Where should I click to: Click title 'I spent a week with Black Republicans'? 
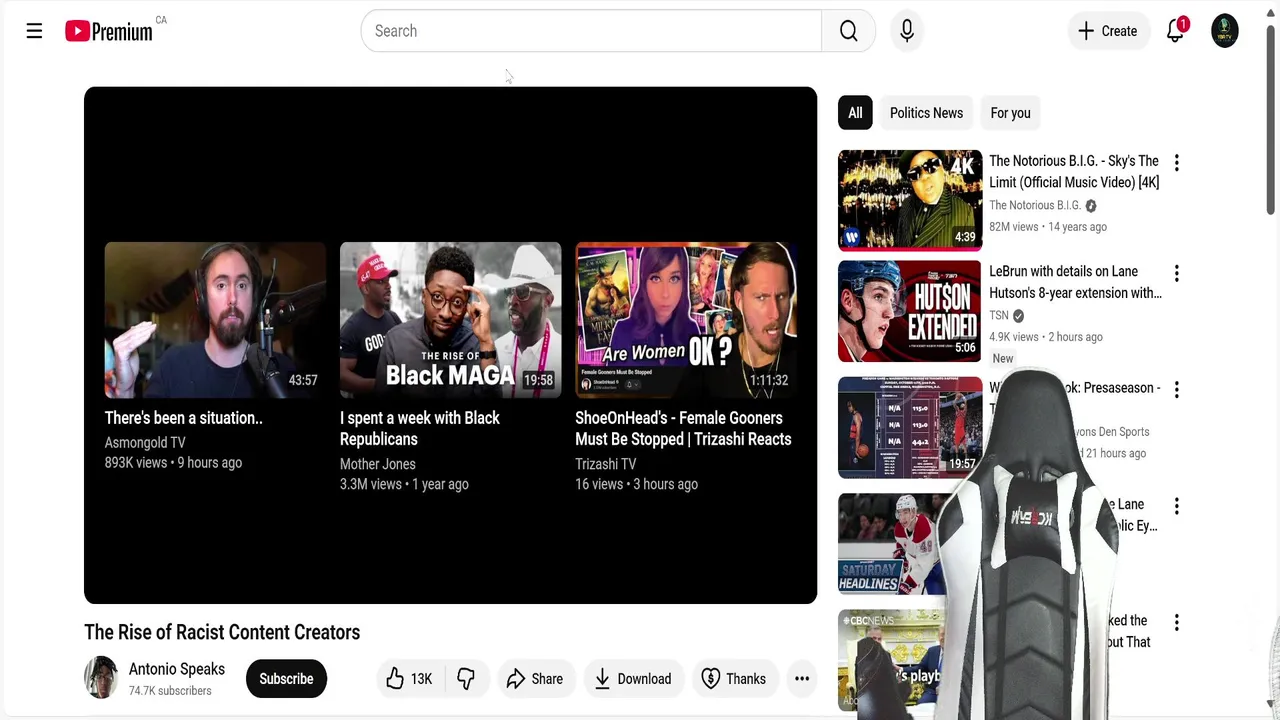click(420, 428)
